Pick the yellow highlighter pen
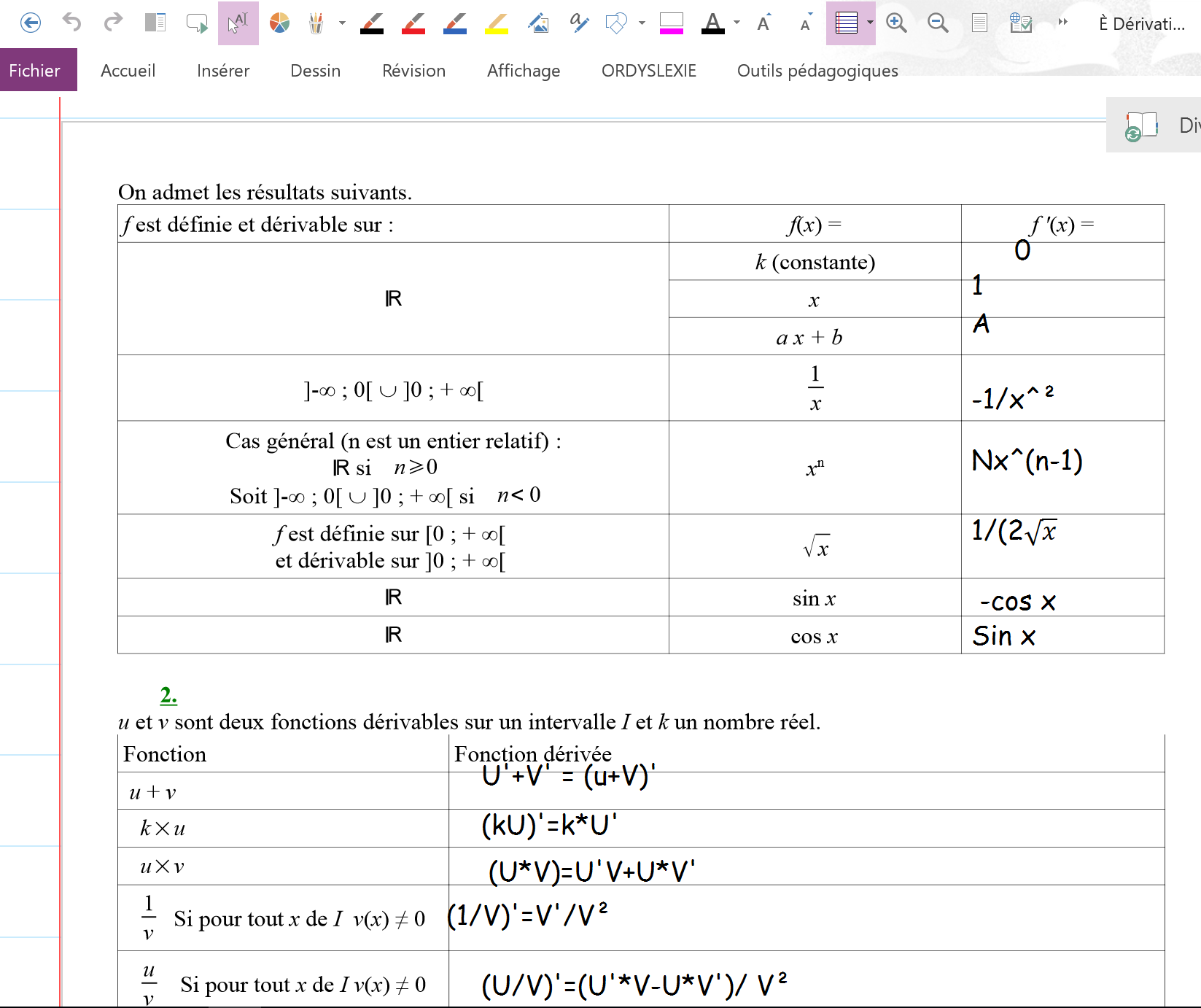 (x=497, y=23)
